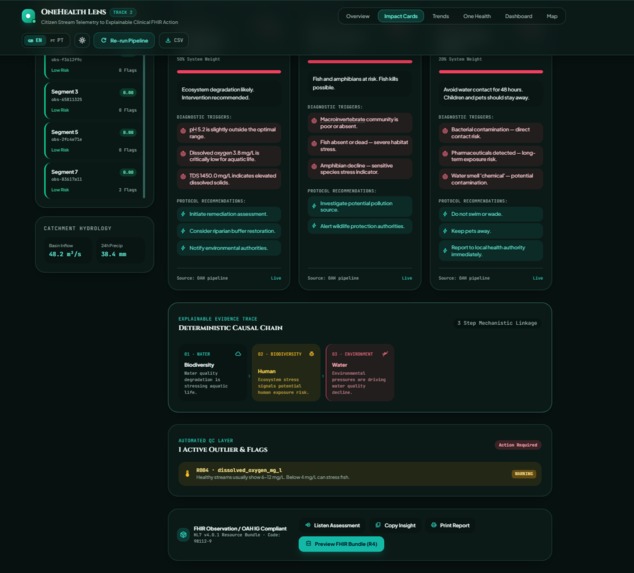Click the WARNING badge on the outlier row

tap(524, 474)
